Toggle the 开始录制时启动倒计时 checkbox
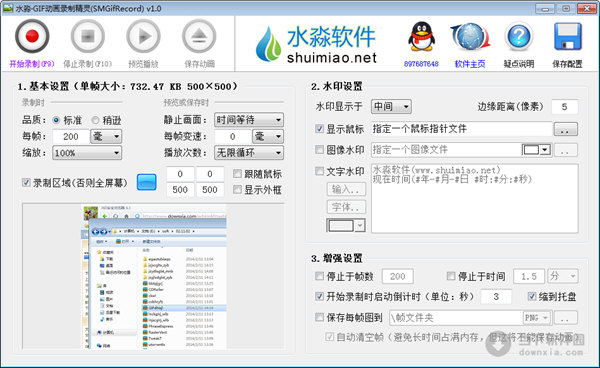 coord(320,296)
